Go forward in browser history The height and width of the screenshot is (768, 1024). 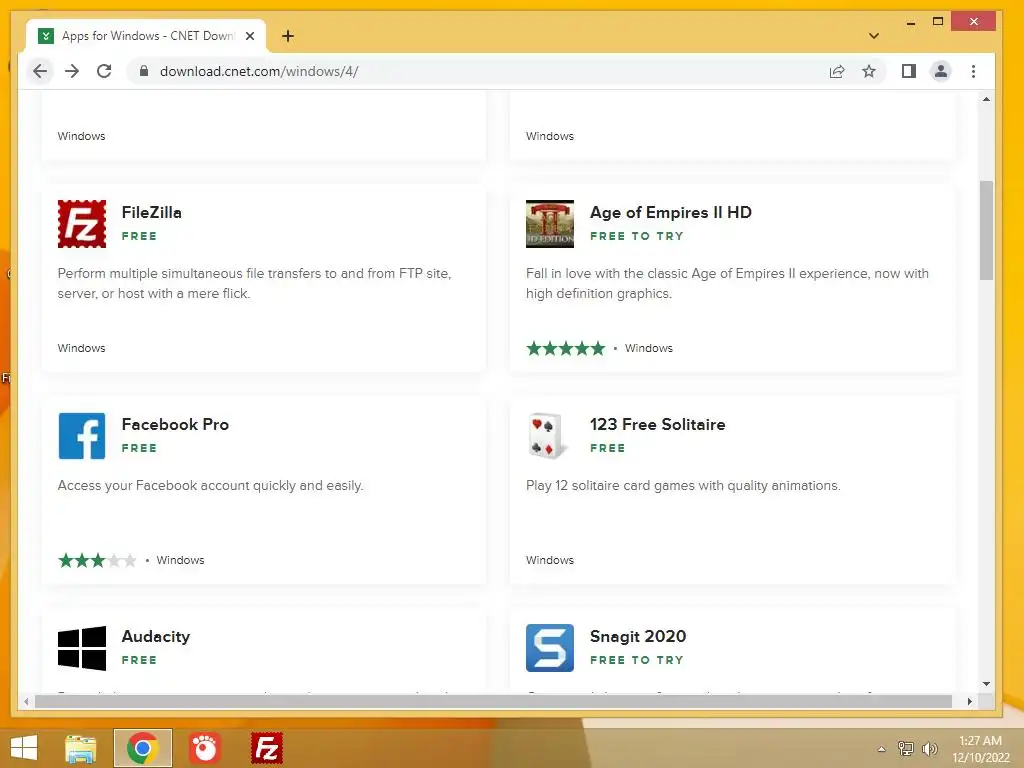(x=72, y=71)
